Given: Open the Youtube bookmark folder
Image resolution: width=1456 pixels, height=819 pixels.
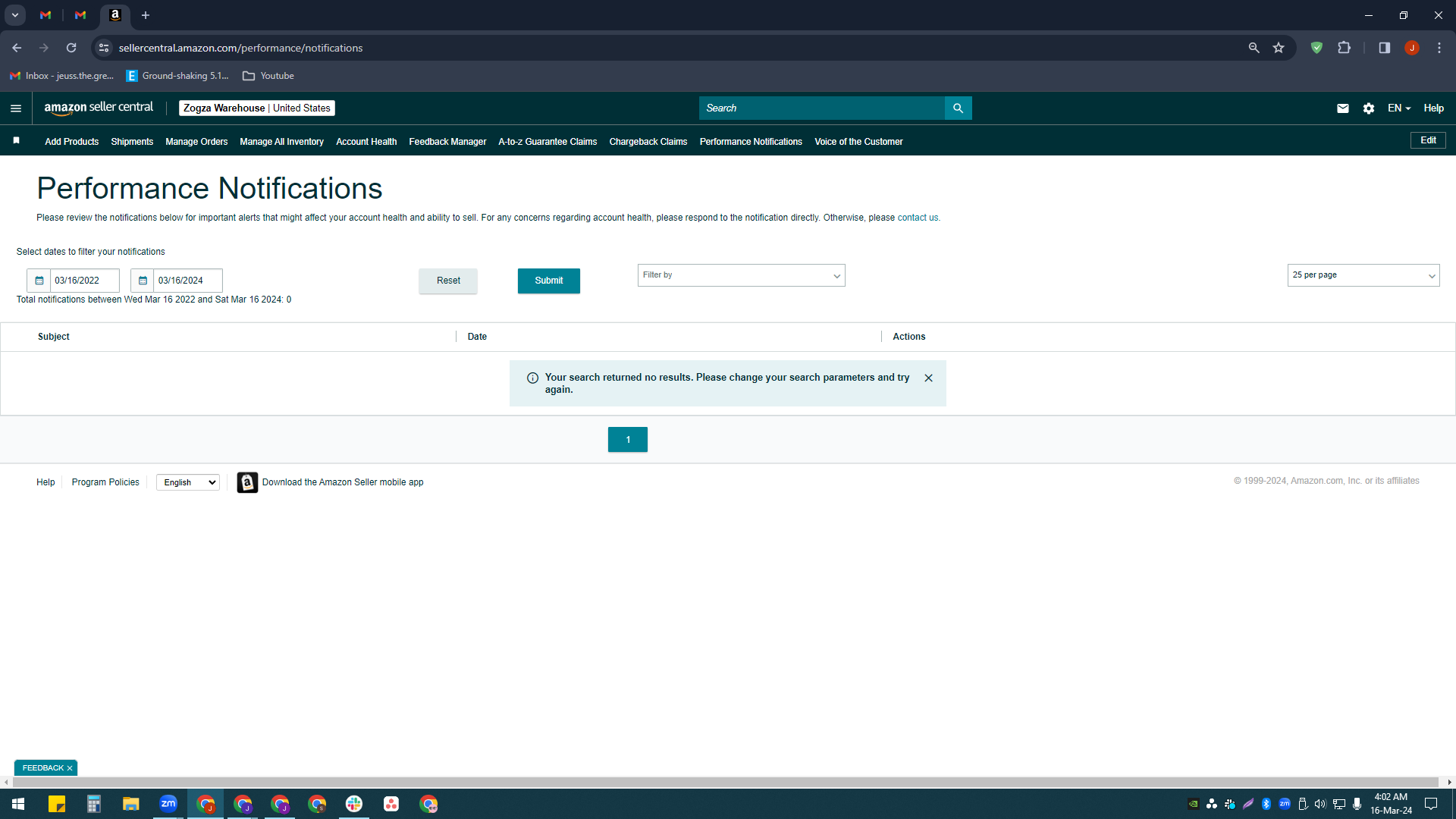Looking at the screenshot, I should [x=268, y=76].
